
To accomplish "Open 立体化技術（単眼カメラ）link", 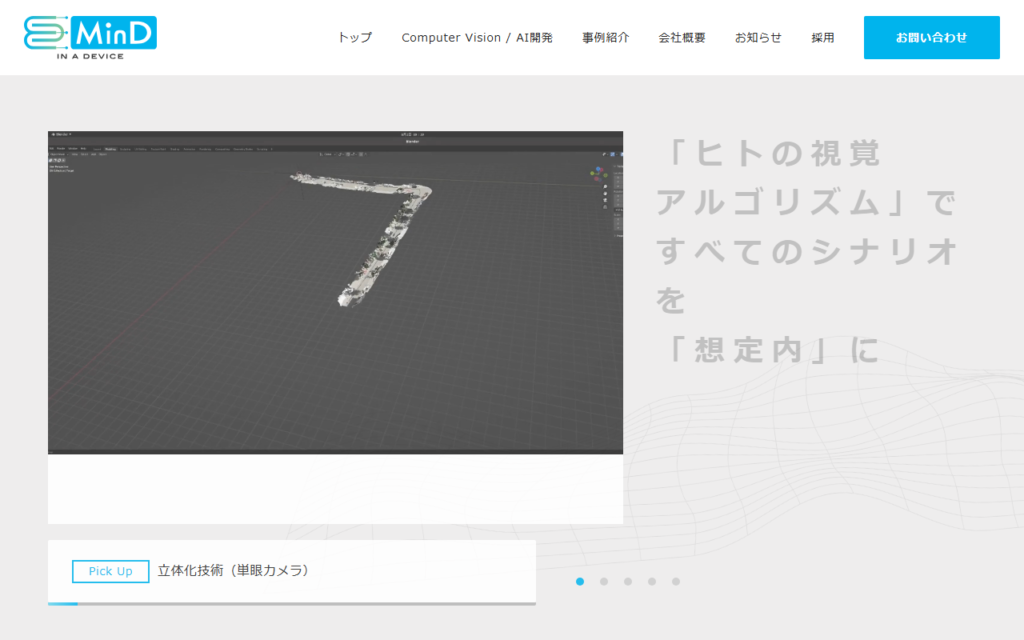I will 233,571.
